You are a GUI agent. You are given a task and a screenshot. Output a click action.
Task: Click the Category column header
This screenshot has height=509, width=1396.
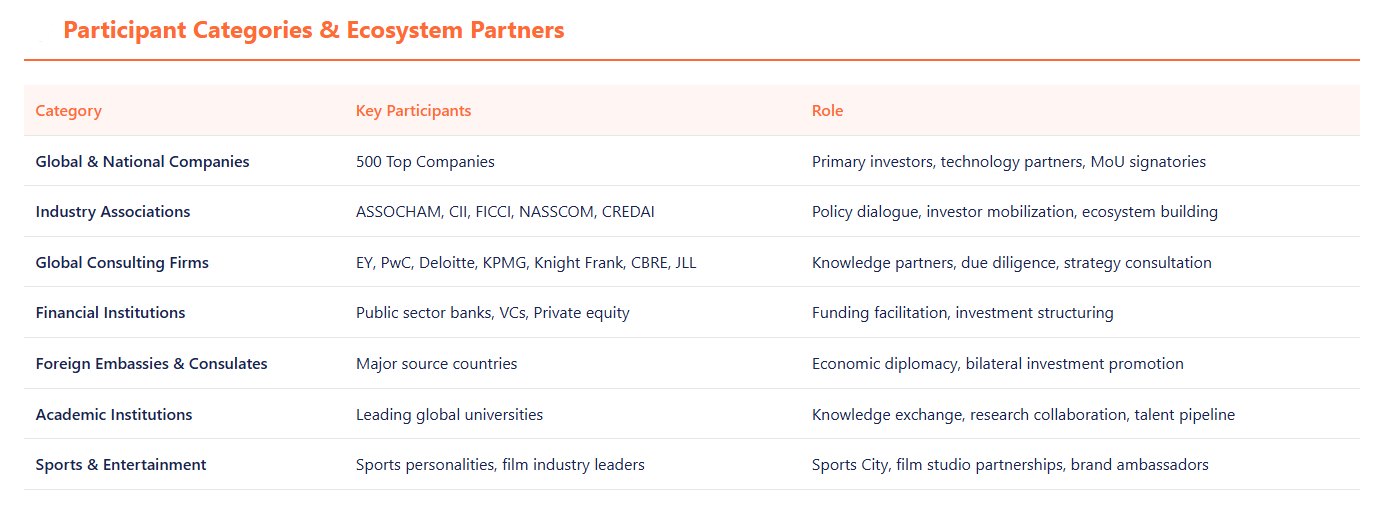click(68, 111)
